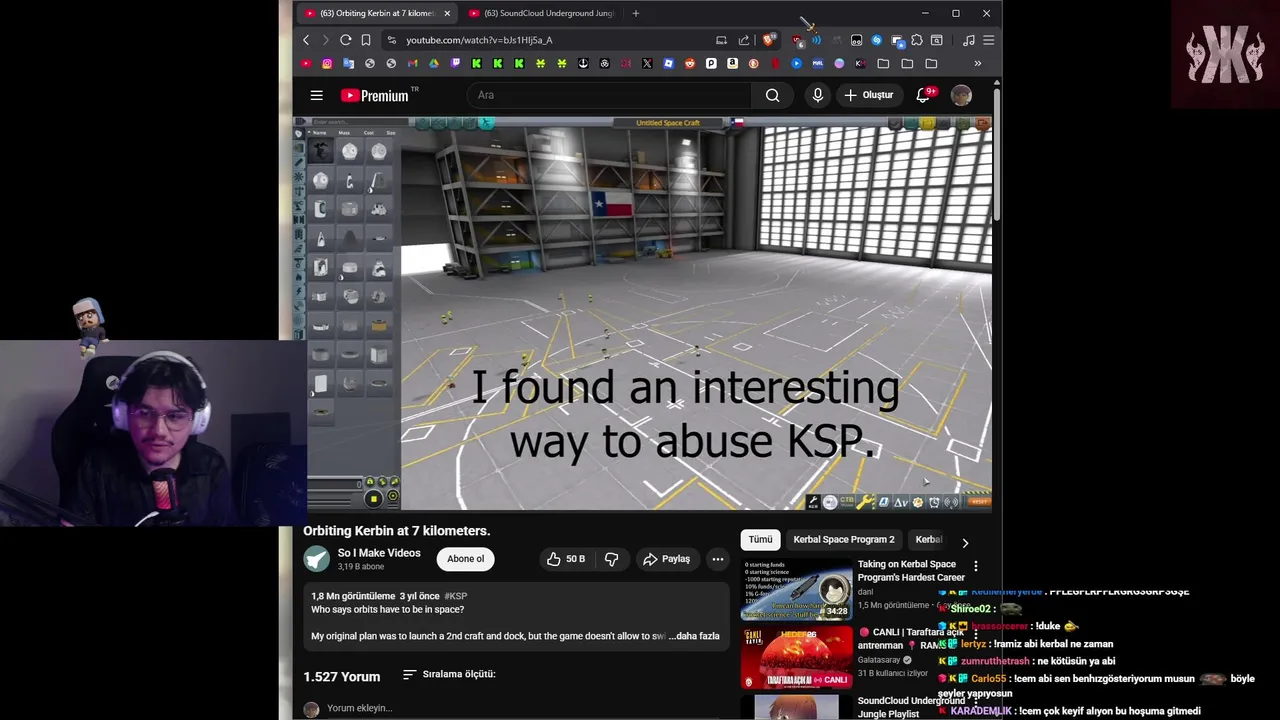Open Taking on Kerbal Space Program's Hardest Career
Viewport: 1280px width, 720px height.
(911, 570)
